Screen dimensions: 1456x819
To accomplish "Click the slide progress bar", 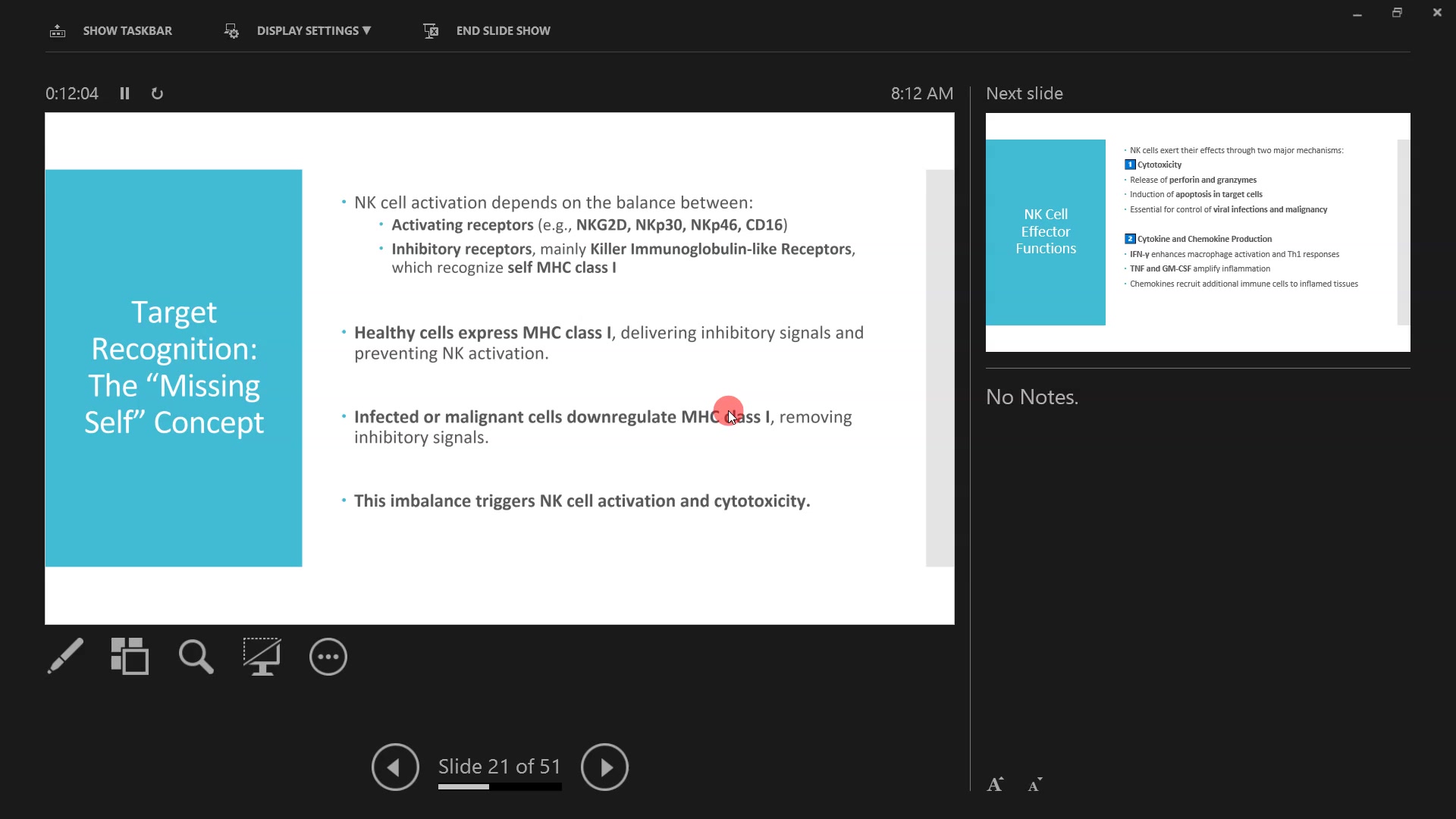I will (x=500, y=787).
